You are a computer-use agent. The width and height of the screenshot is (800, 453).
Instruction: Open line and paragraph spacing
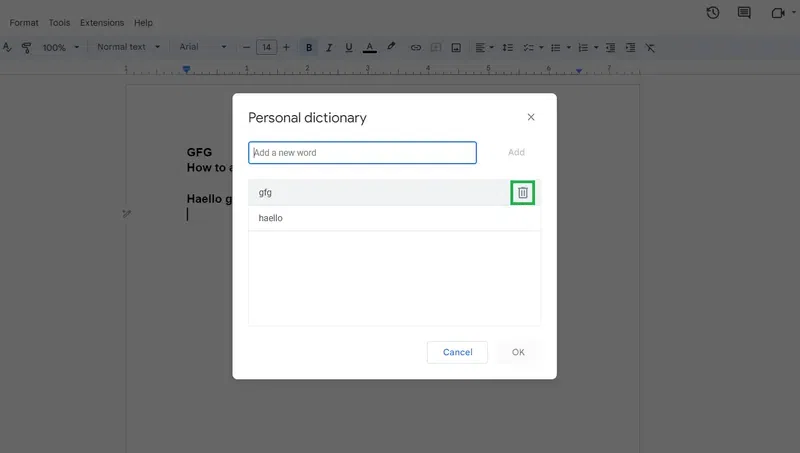coord(507,47)
